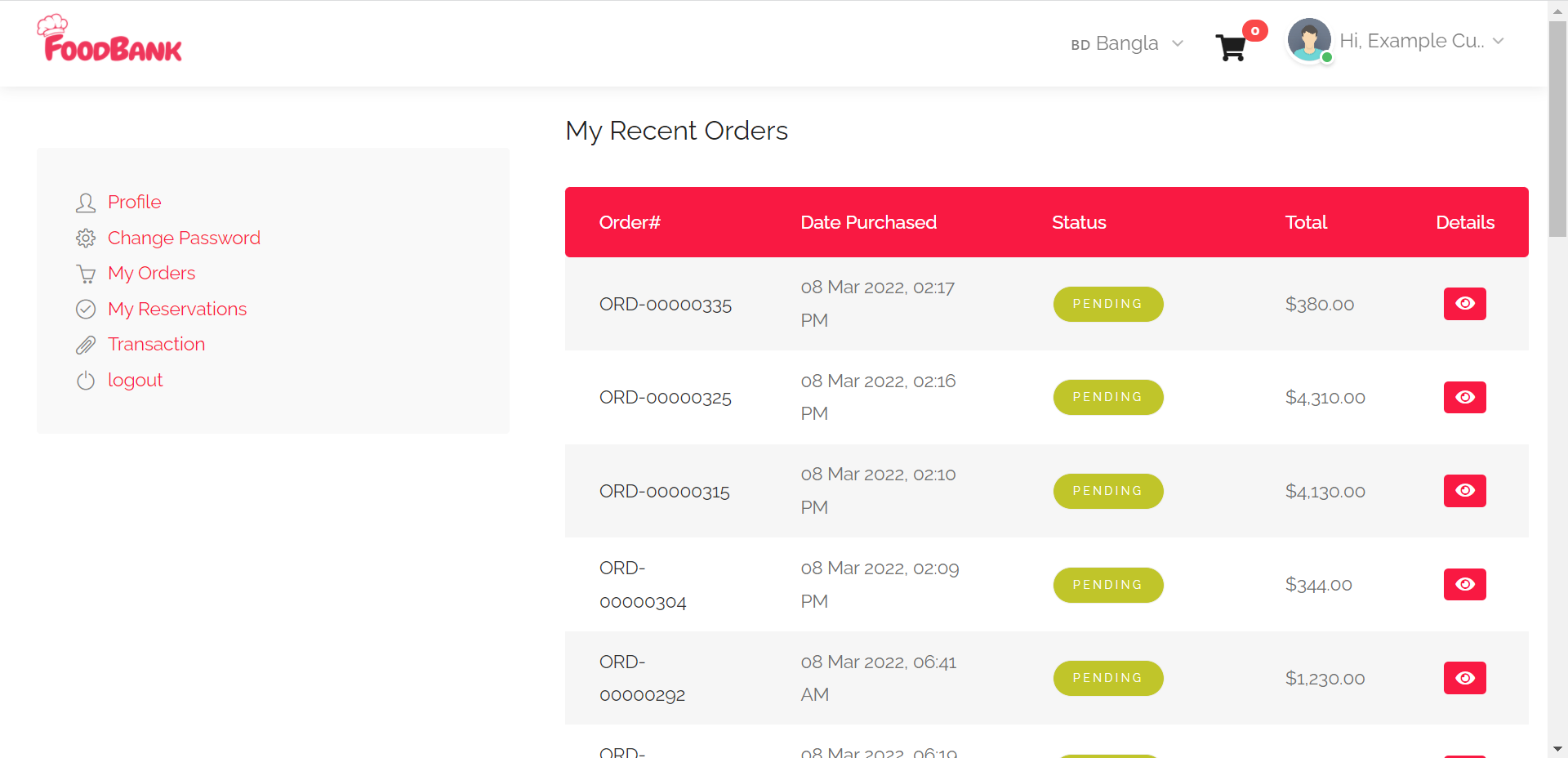Select order number ORD-00000335
Image resolution: width=1568 pixels, height=758 pixels.
click(x=666, y=305)
